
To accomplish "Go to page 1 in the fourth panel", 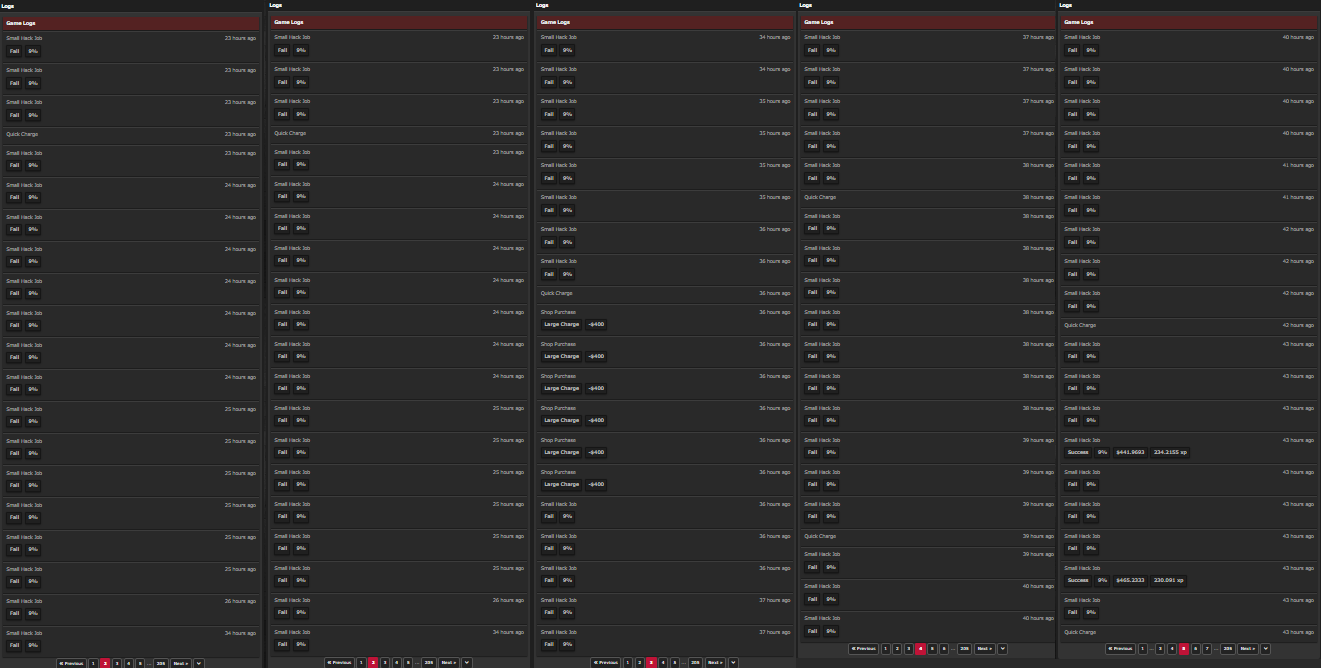I will [885, 649].
